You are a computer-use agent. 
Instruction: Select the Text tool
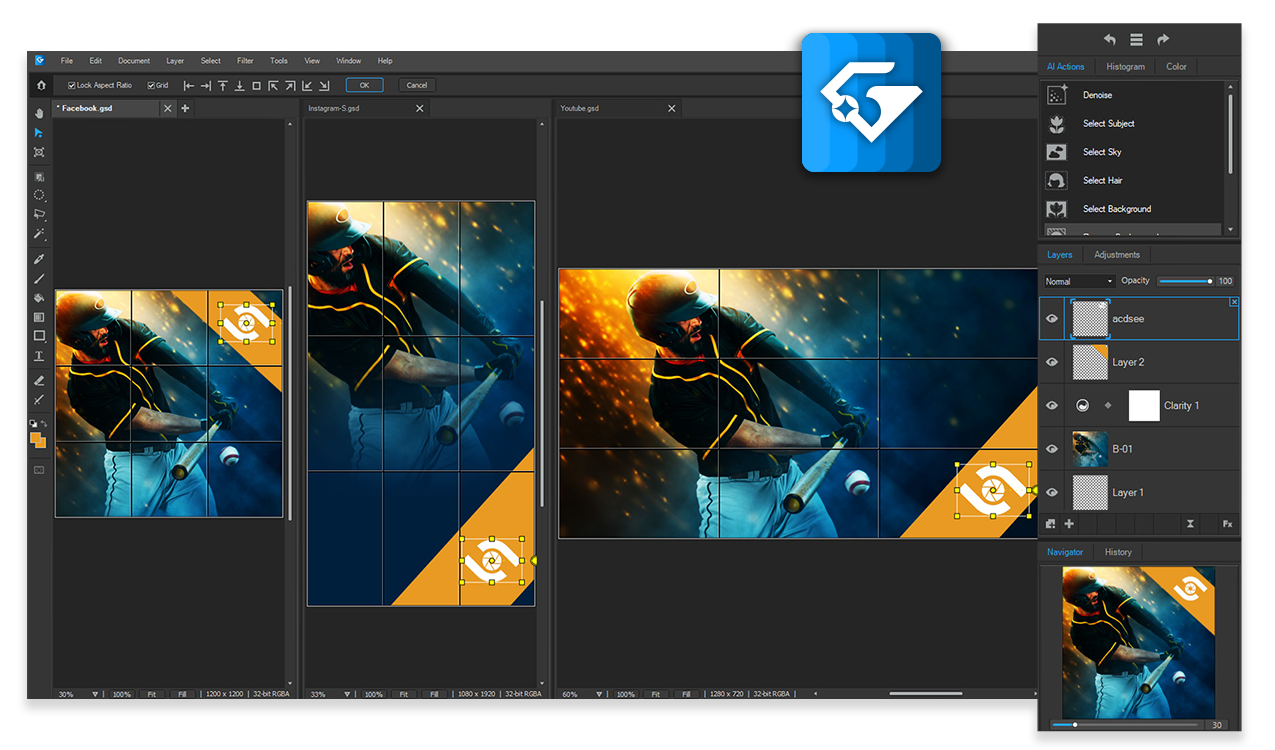click(x=39, y=356)
